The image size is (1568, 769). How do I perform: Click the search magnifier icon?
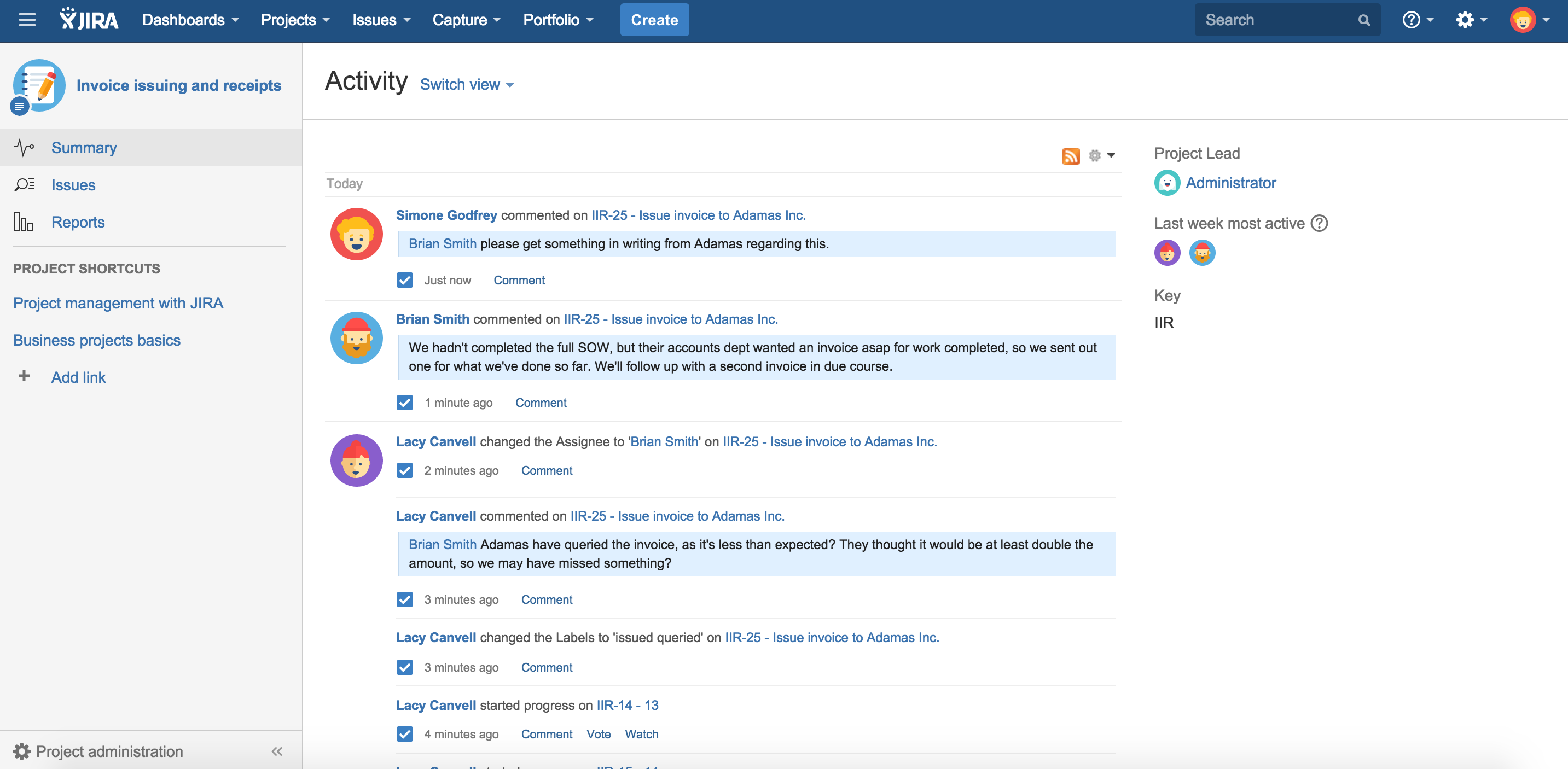tap(1364, 20)
